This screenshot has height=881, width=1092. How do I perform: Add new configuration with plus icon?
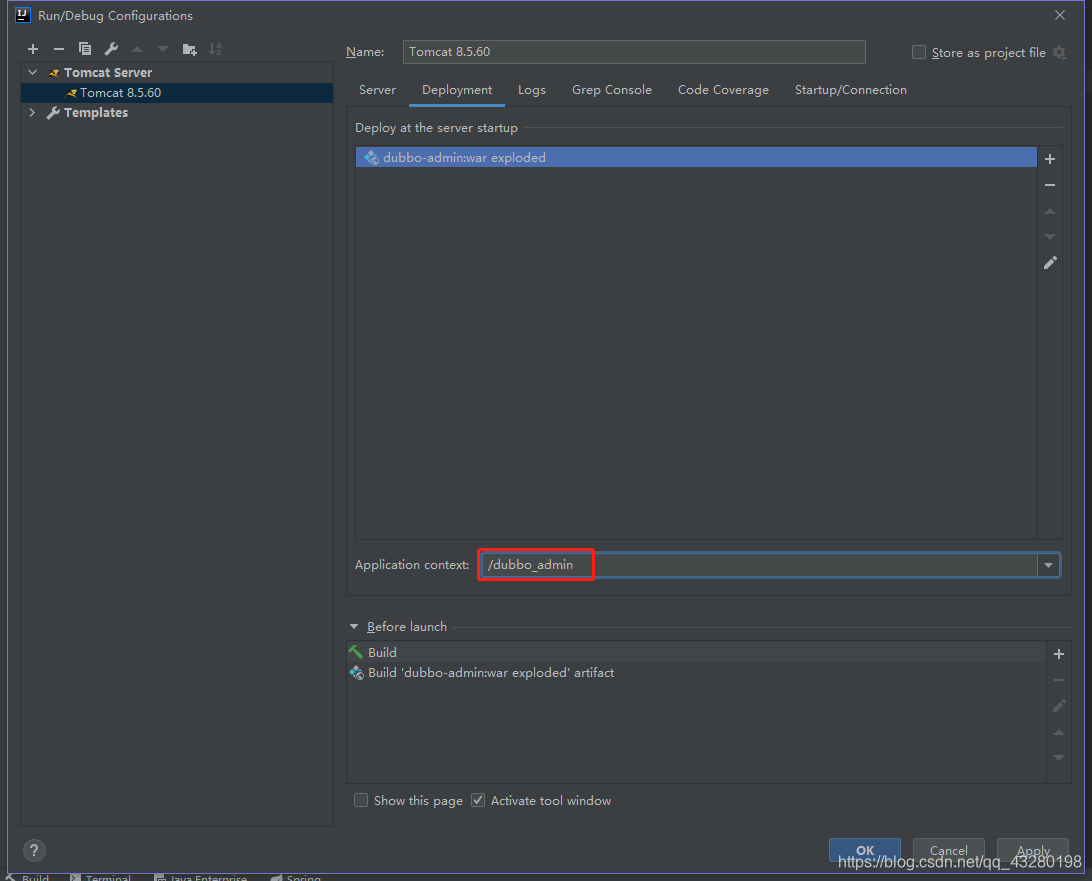click(33, 49)
